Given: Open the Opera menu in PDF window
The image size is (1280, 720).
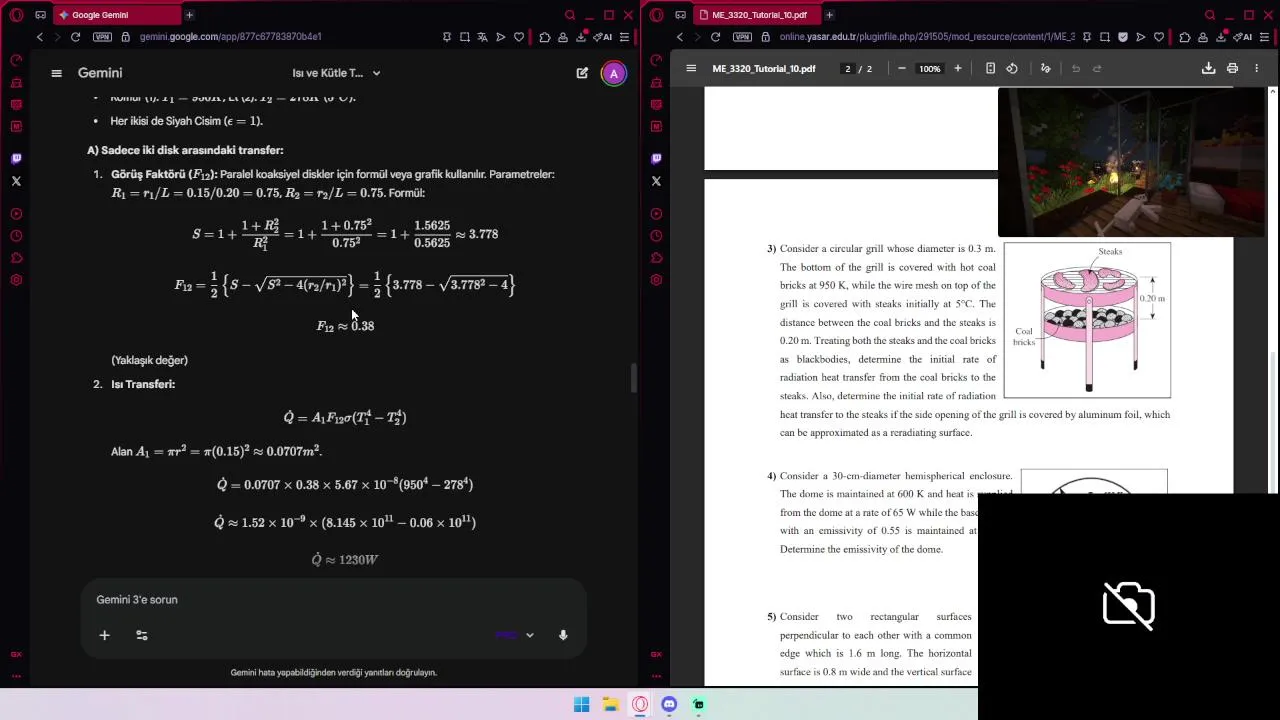Looking at the screenshot, I should 656,15.
